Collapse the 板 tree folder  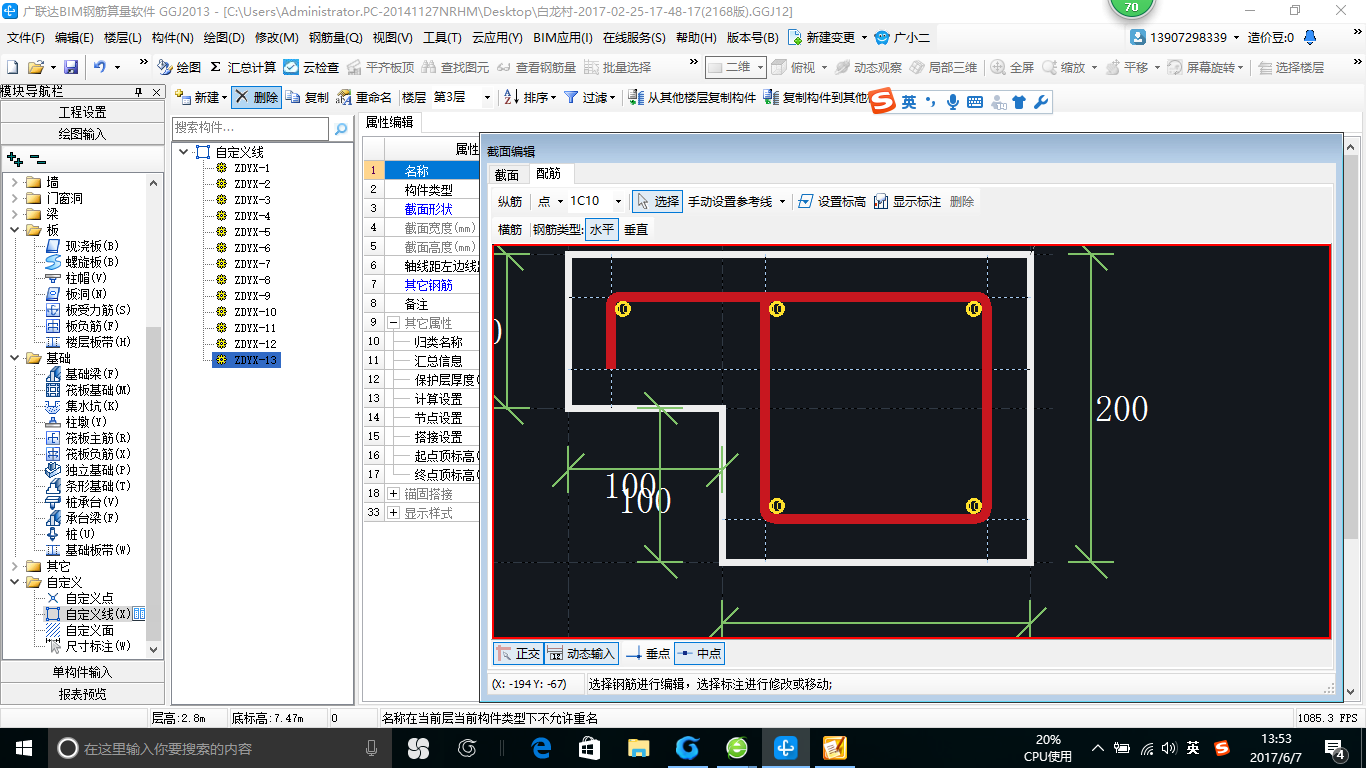click(15, 230)
